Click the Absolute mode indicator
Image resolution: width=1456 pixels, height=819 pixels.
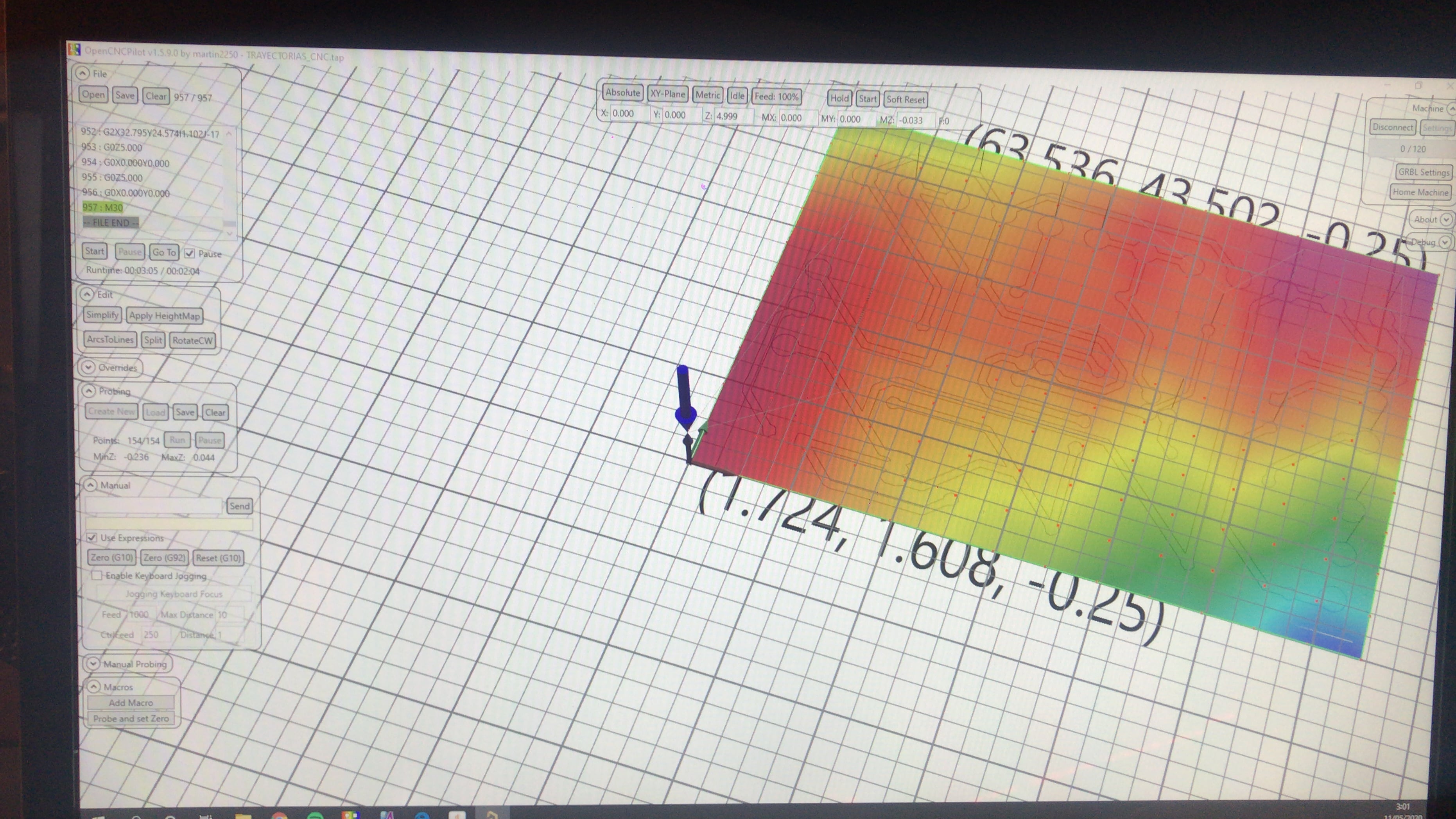click(622, 93)
